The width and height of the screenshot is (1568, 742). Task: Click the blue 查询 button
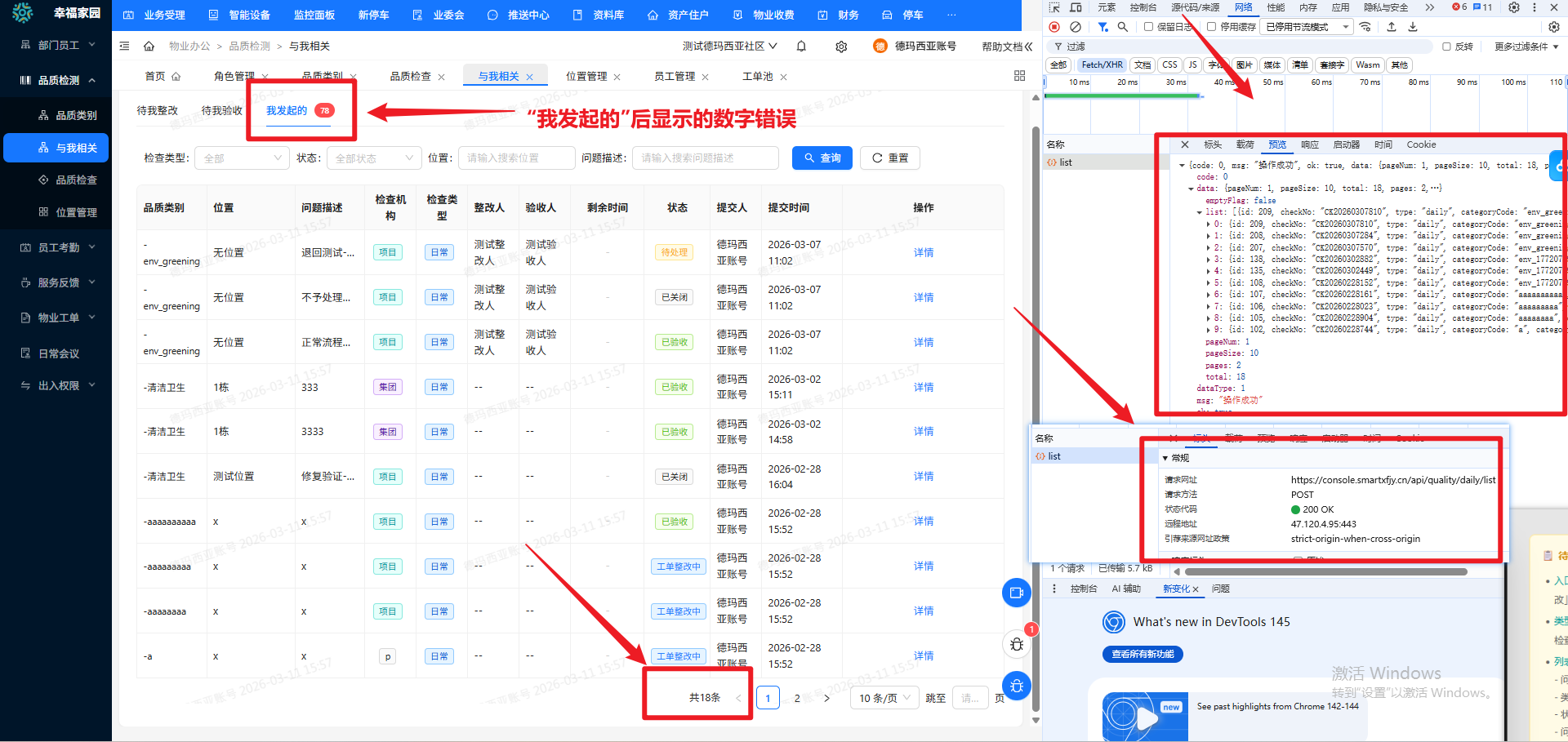(822, 158)
